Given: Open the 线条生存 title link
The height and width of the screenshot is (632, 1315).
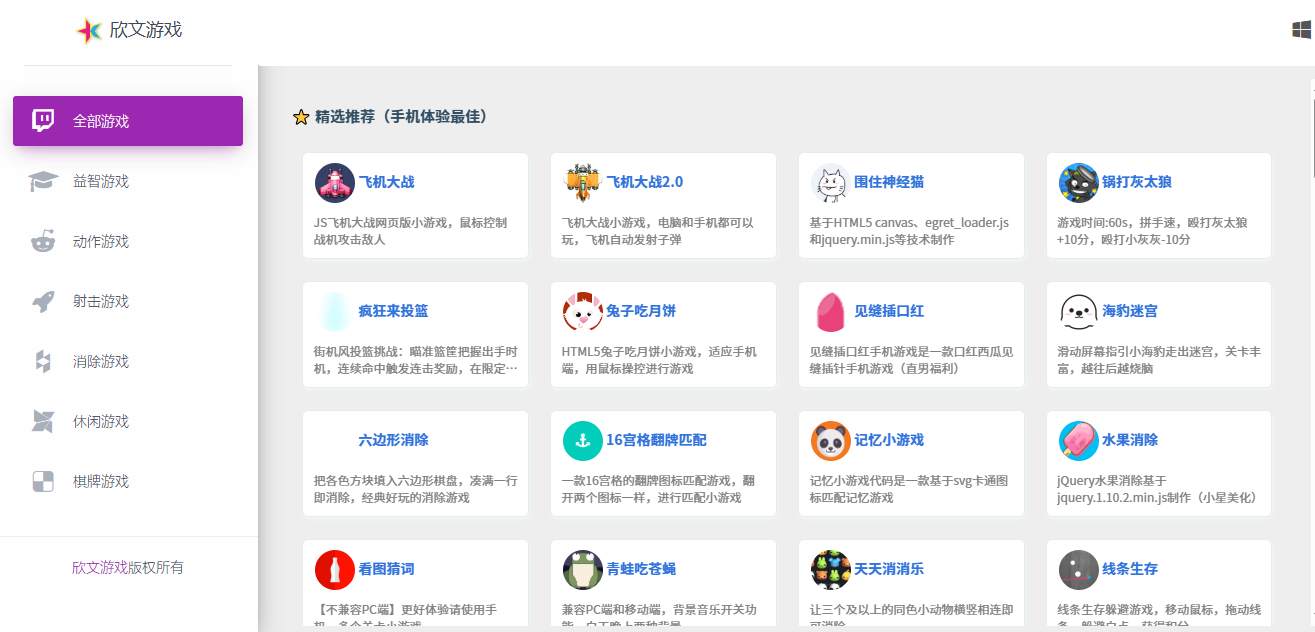Looking at the screenshot, I should tap(1130, 569).
